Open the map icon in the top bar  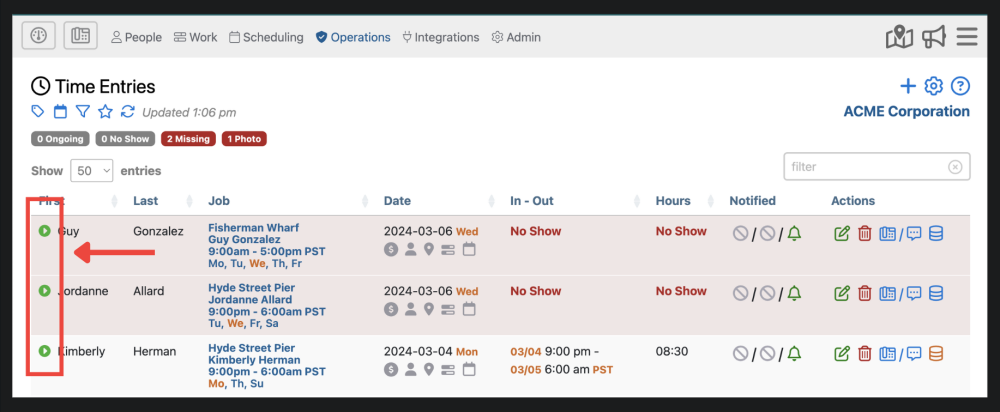pos(900,37)
